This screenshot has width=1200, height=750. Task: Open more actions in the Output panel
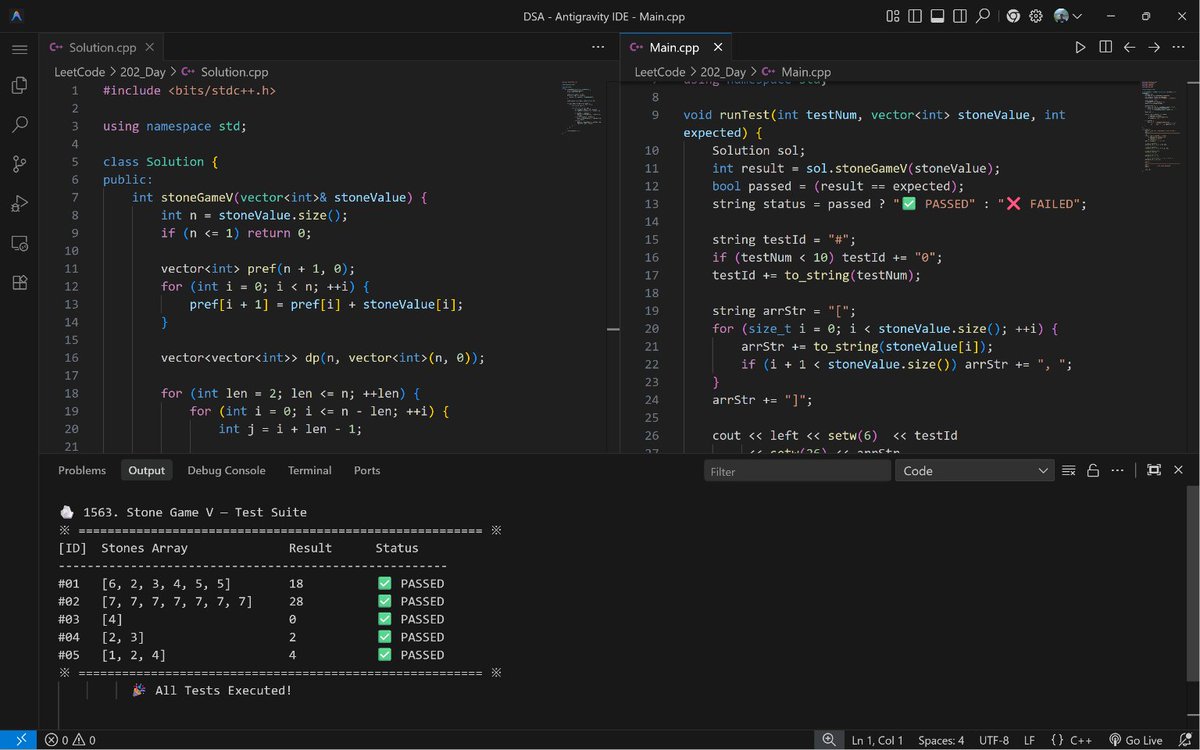pyautogui.click(x=1117, y=471)
